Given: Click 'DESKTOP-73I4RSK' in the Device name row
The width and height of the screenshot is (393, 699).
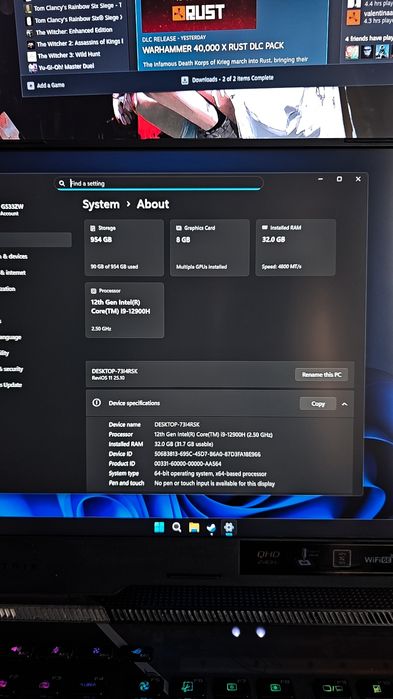Looking at the screenshot, I should (x=177, y=424).
